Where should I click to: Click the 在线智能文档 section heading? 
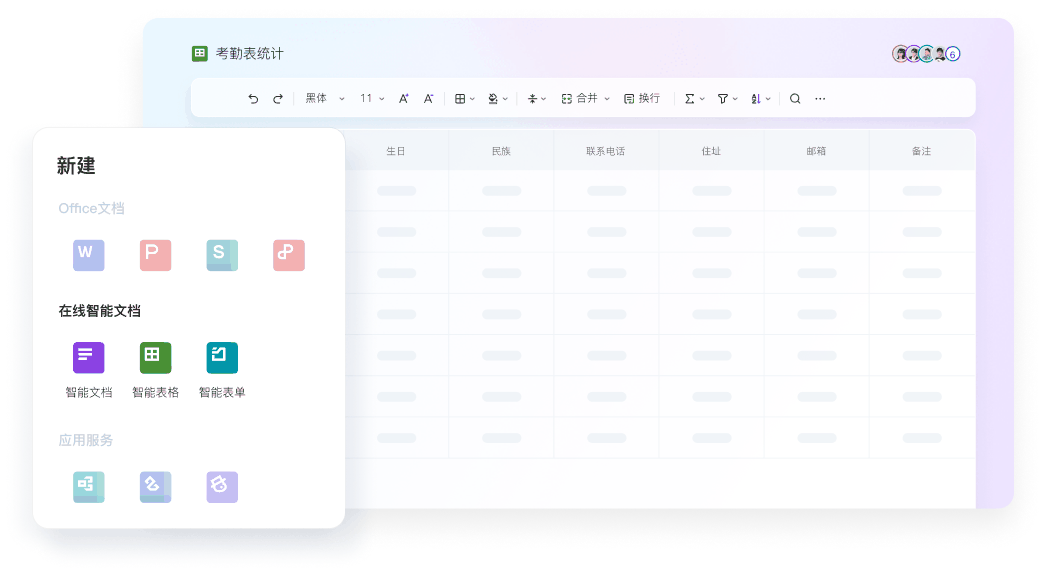(99, 310)
